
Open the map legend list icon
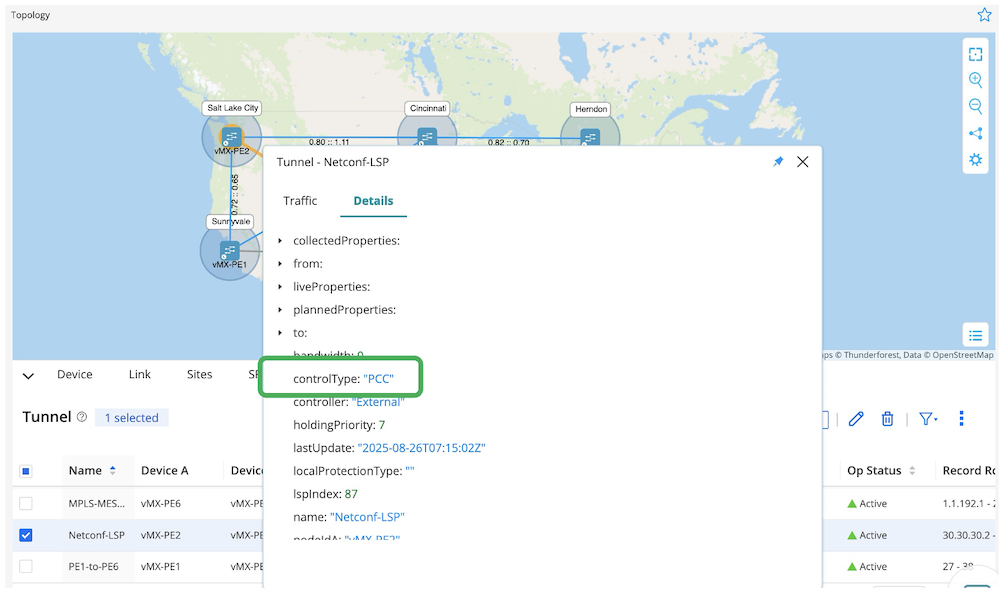tap(975, 335)
